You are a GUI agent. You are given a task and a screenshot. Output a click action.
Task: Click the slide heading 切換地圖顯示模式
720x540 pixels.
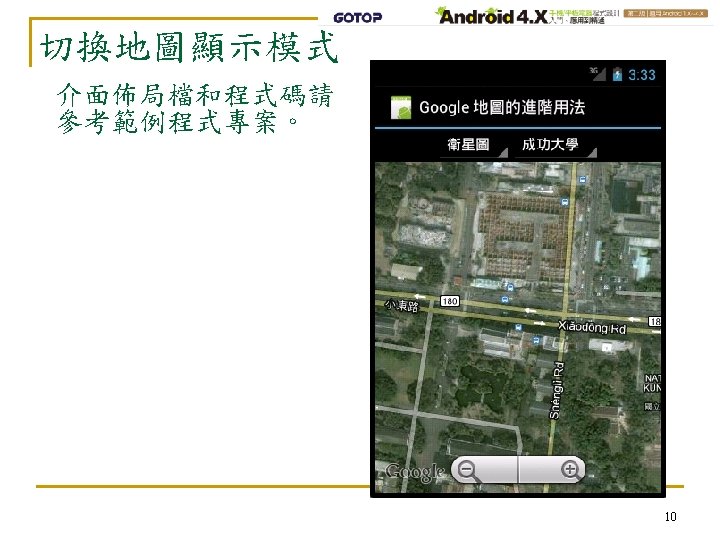pos(189,47)
